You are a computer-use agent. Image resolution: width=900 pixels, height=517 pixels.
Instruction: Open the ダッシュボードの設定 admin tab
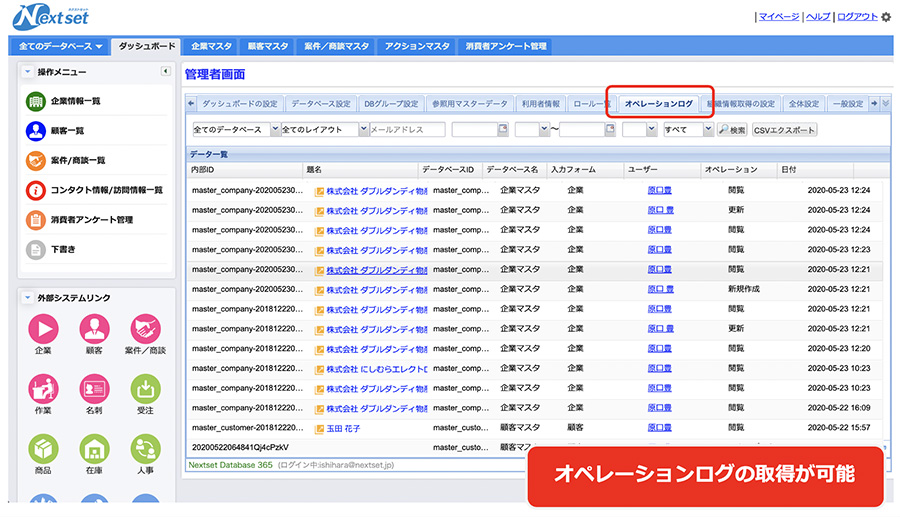click(x=240, y=104)
